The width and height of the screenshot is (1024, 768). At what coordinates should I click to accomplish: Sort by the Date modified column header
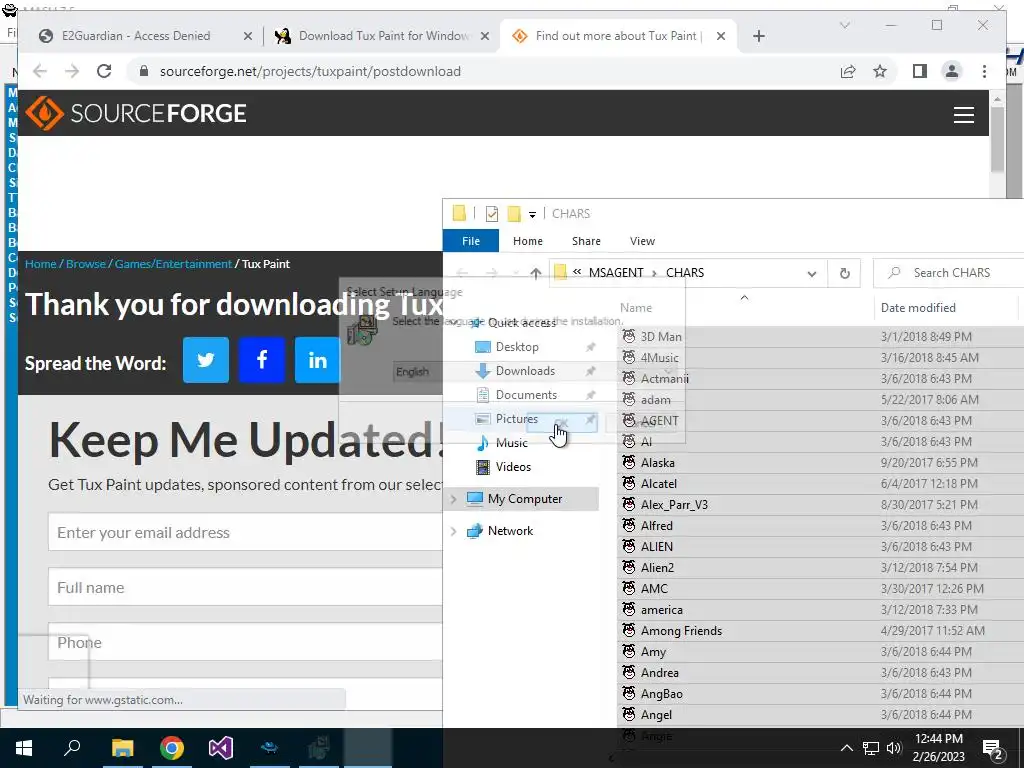pyautogui.click(x=918, y=308)
